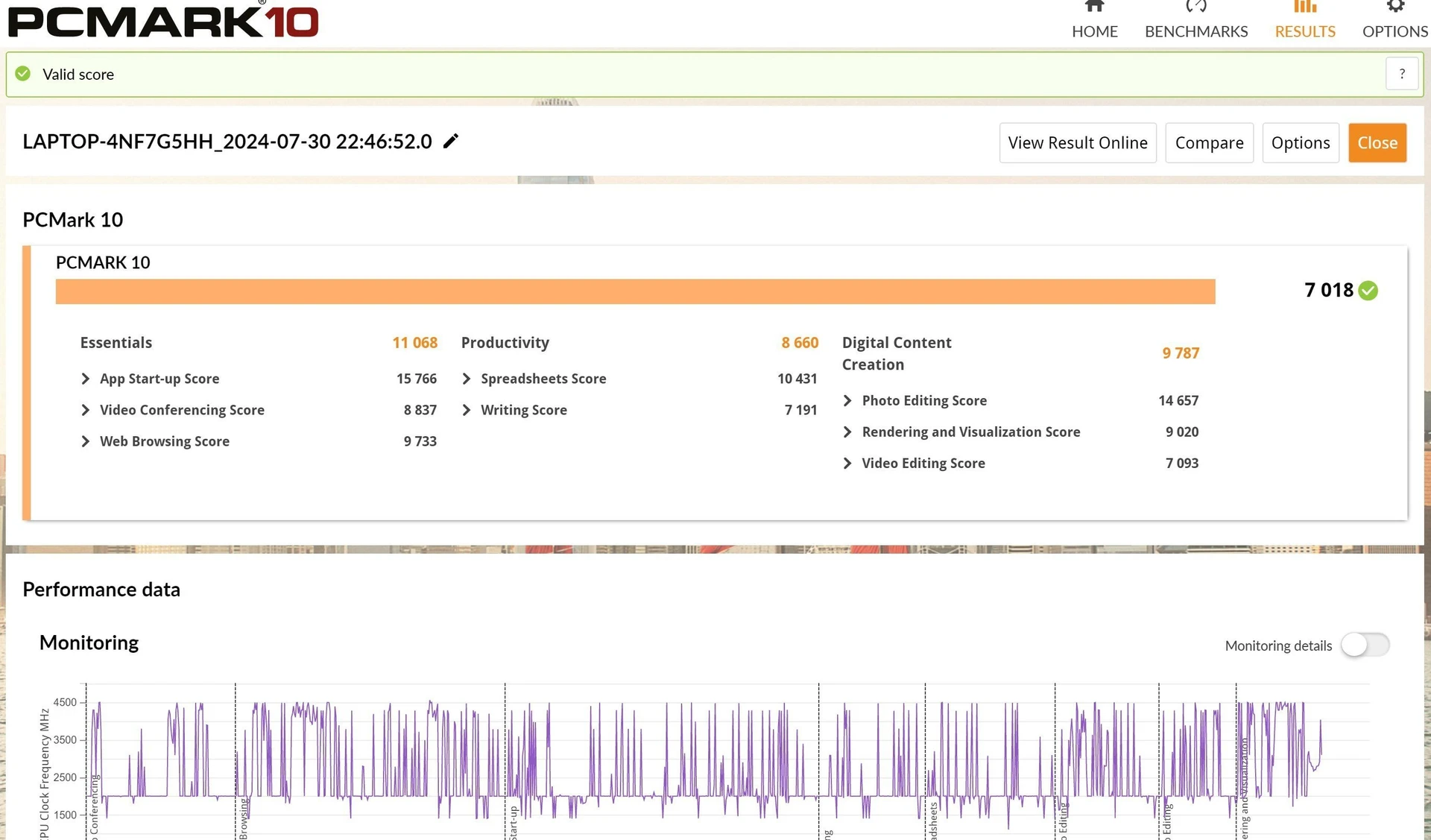
Task: Click the 'Monitoring' heading
Action: coord(89,642)
